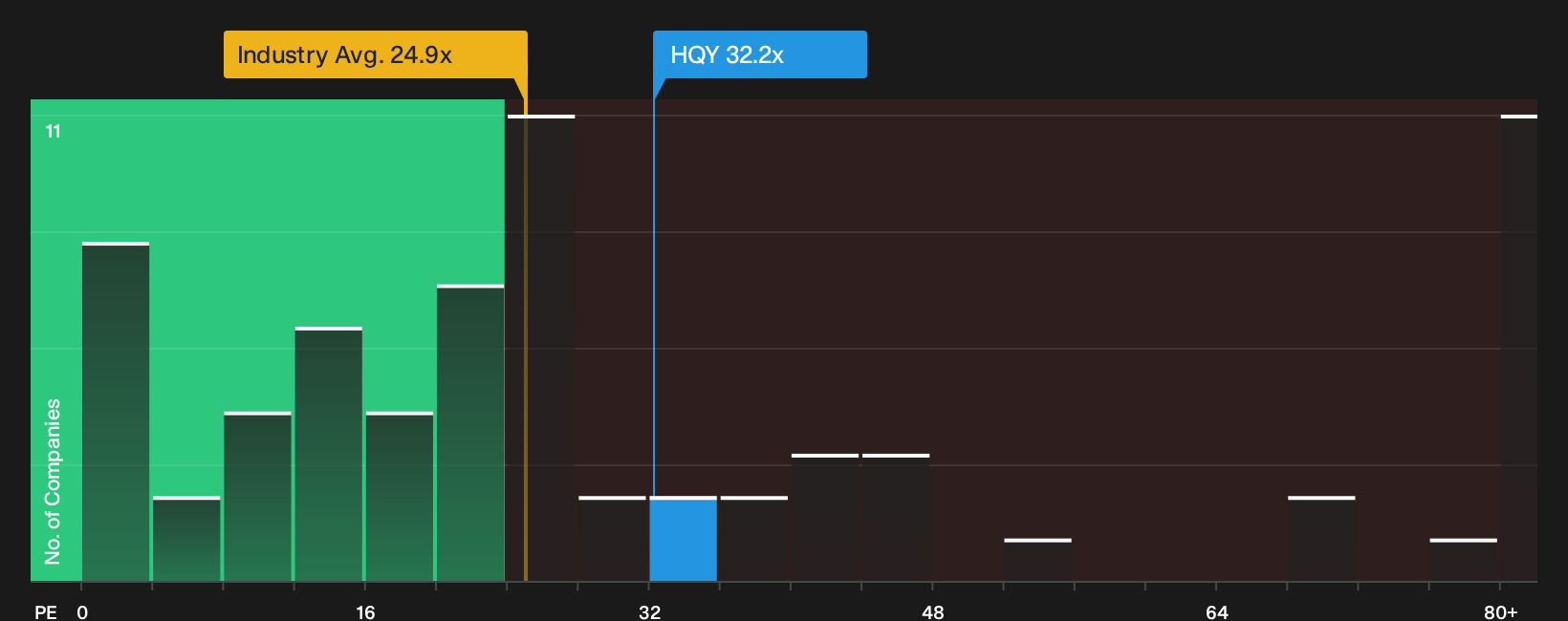Click the No. of Companies axis title
The height and width of the screenshot is (621, 1568).
(53, 482)
